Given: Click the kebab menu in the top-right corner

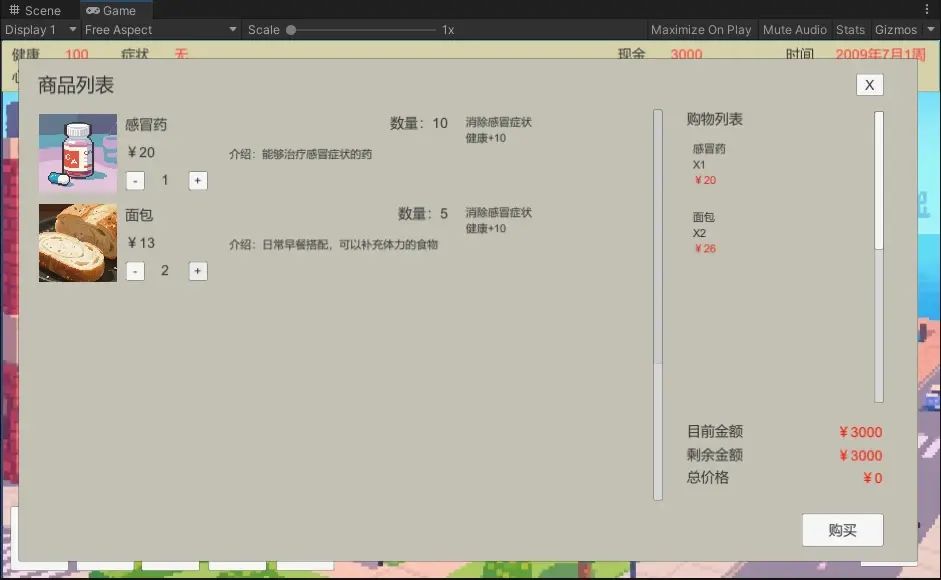Looking at the screenshot, I should (x=927, y=9).
